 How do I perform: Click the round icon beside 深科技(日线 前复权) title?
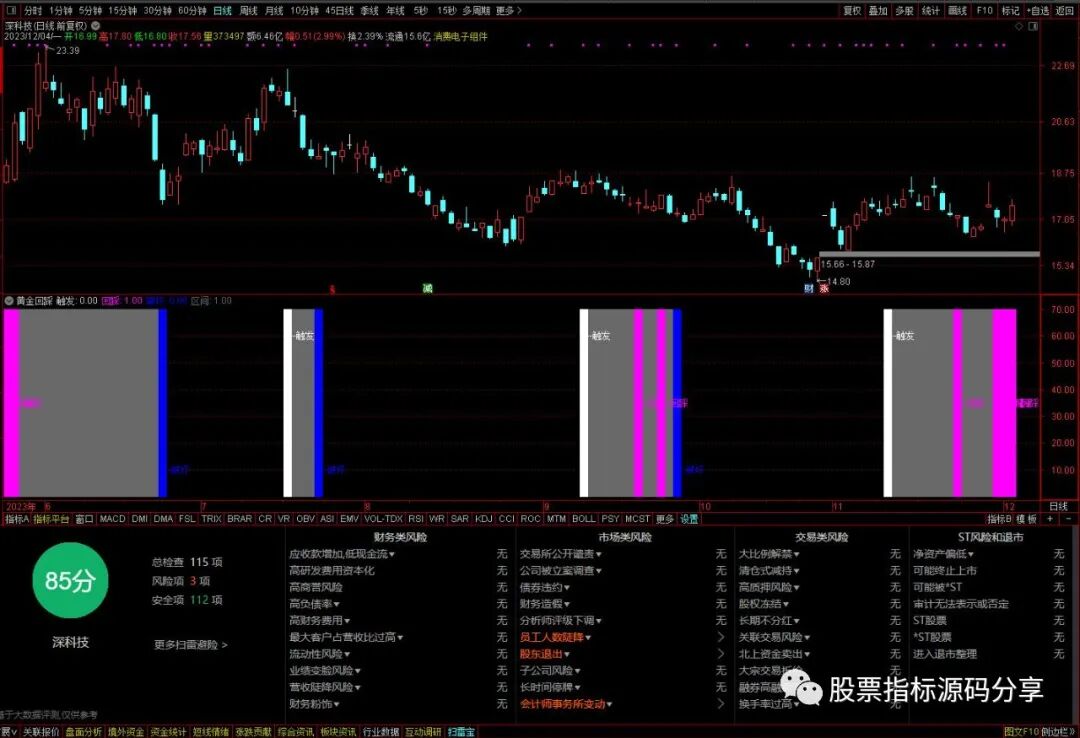(96, 25)
